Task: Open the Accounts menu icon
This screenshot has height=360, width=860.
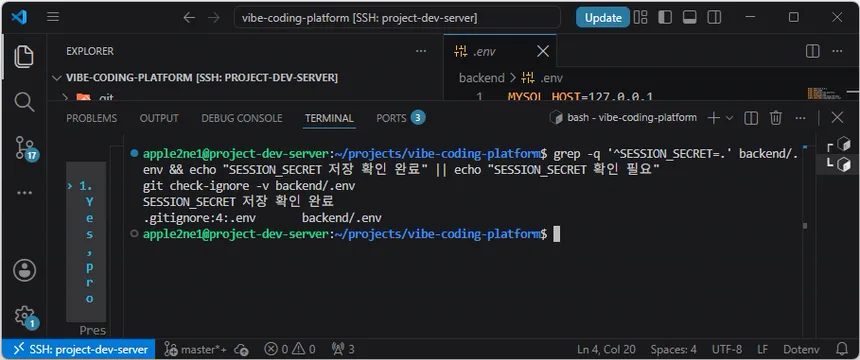Action: (x=24, y=271)
